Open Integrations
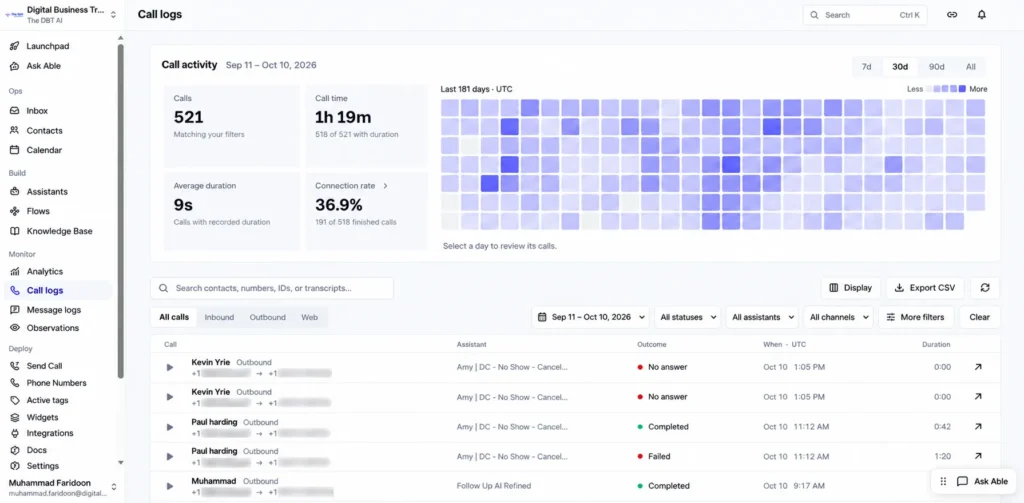 point(50,433)
